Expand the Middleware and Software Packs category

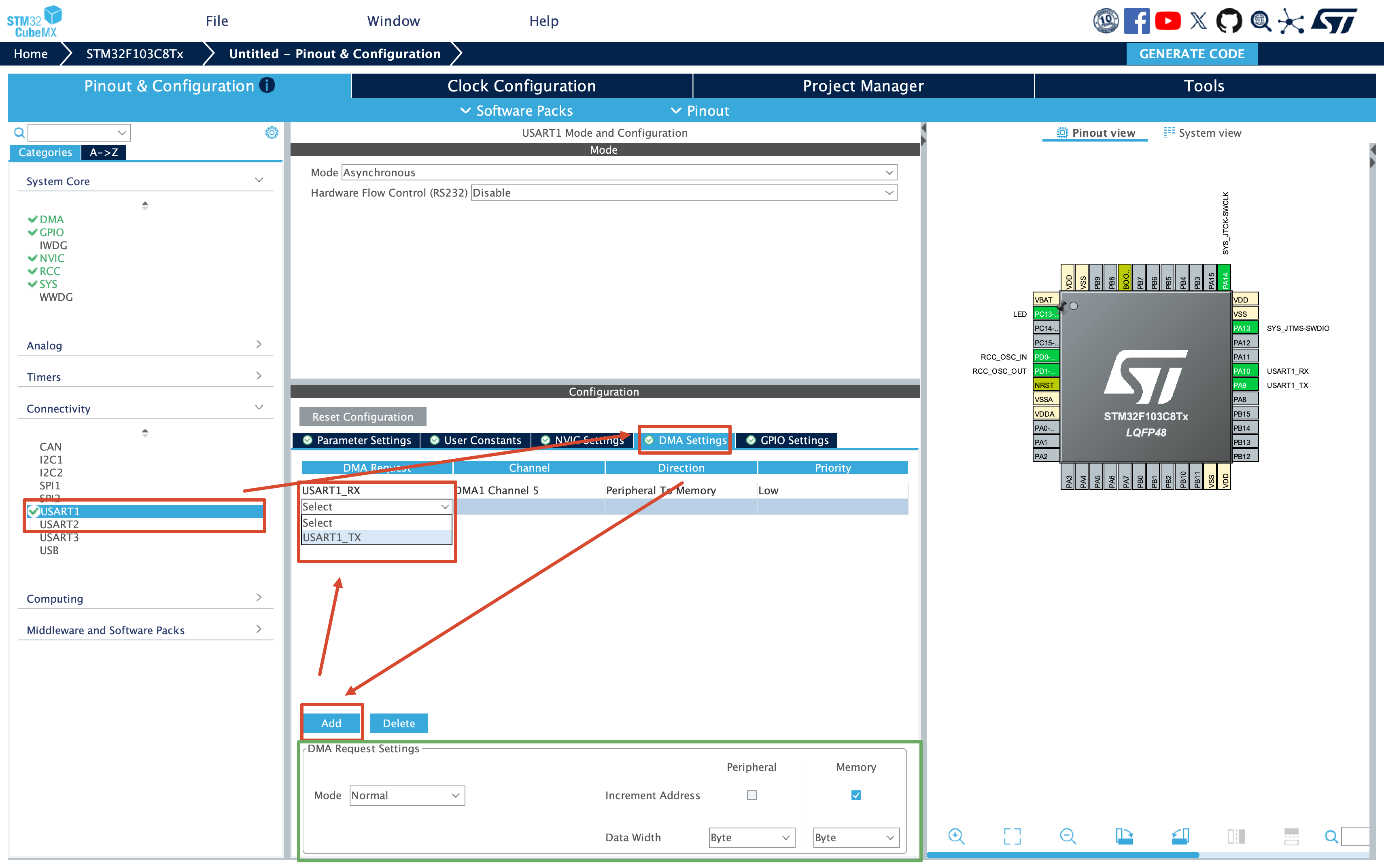coord(145,630)
